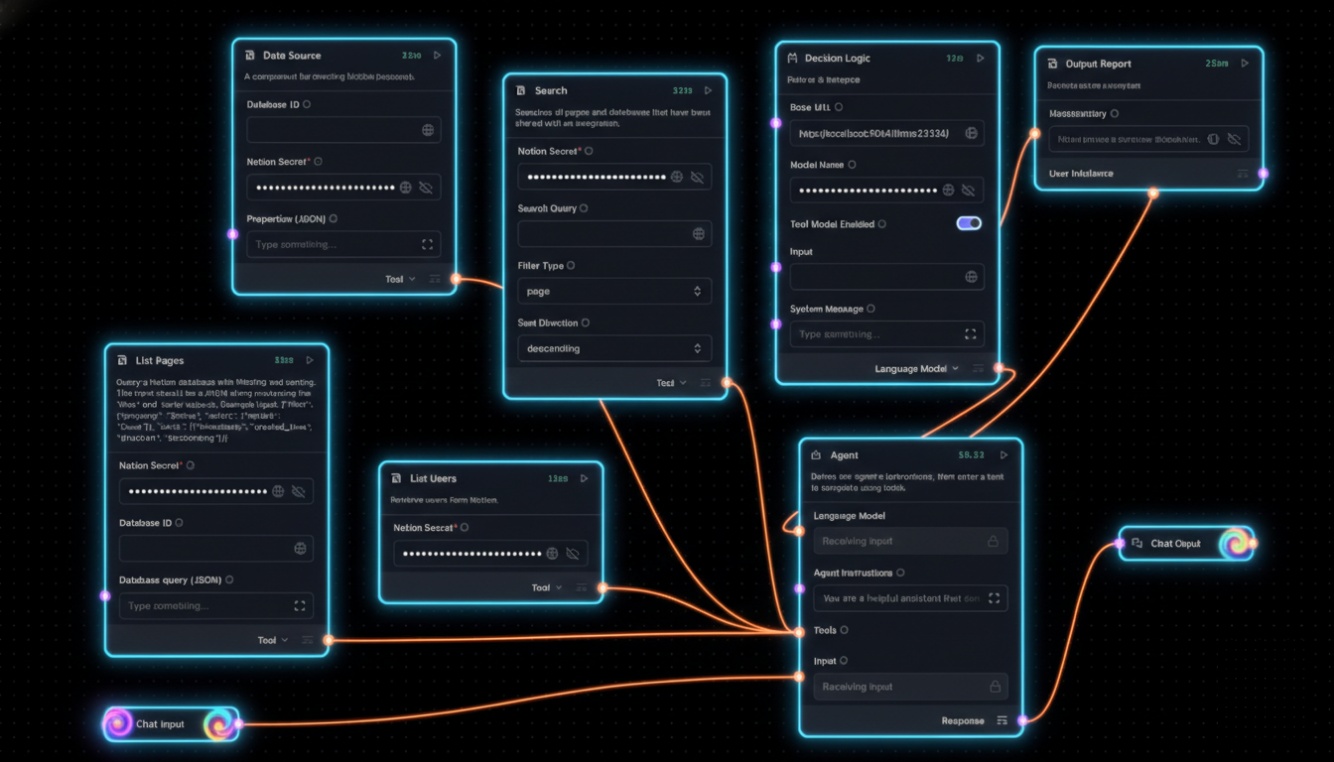The image size is (1334, 762).
Task: Show hidden Notion Secret in Search node
Action: [x=697, y=177]
